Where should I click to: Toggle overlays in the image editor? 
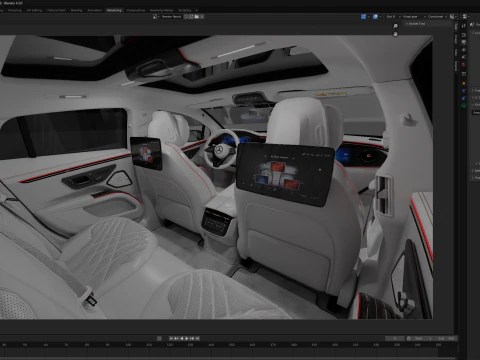(375, 17)
